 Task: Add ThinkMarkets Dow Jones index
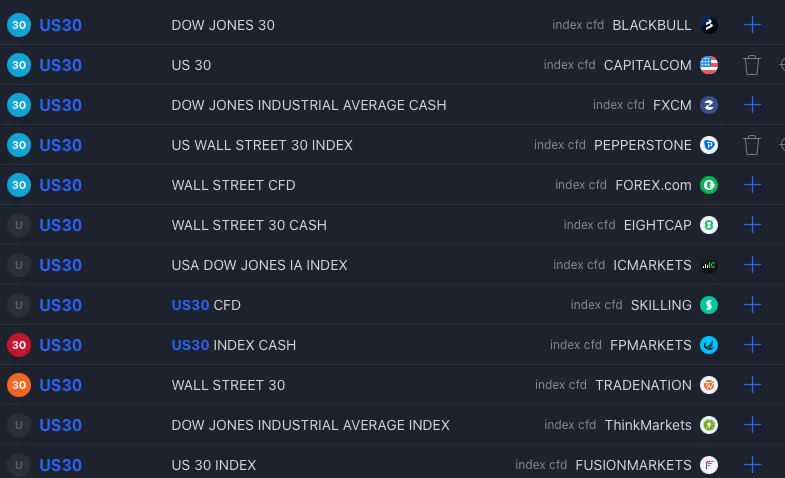pyautogui.click(x=753, y=425)
